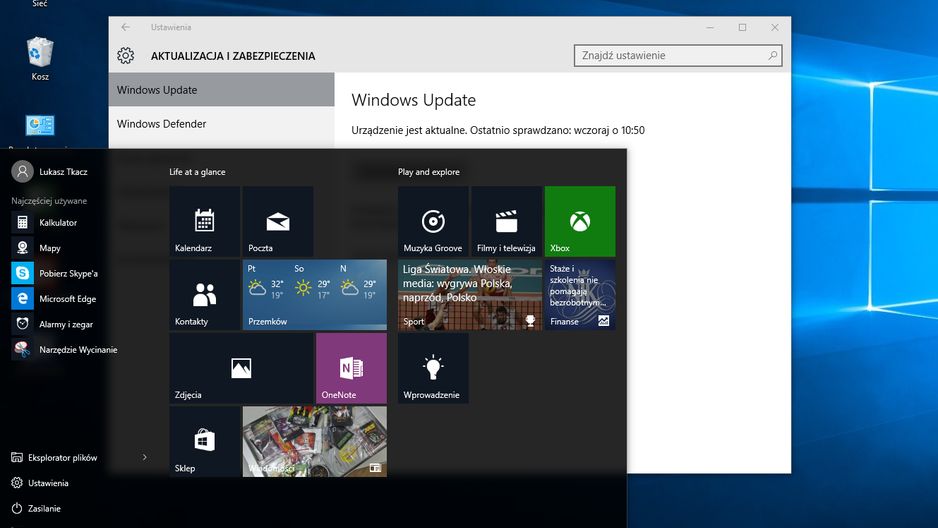Open Muzyka Groove tile
This screenshot has width=938, height=528.
pos(433,221)
